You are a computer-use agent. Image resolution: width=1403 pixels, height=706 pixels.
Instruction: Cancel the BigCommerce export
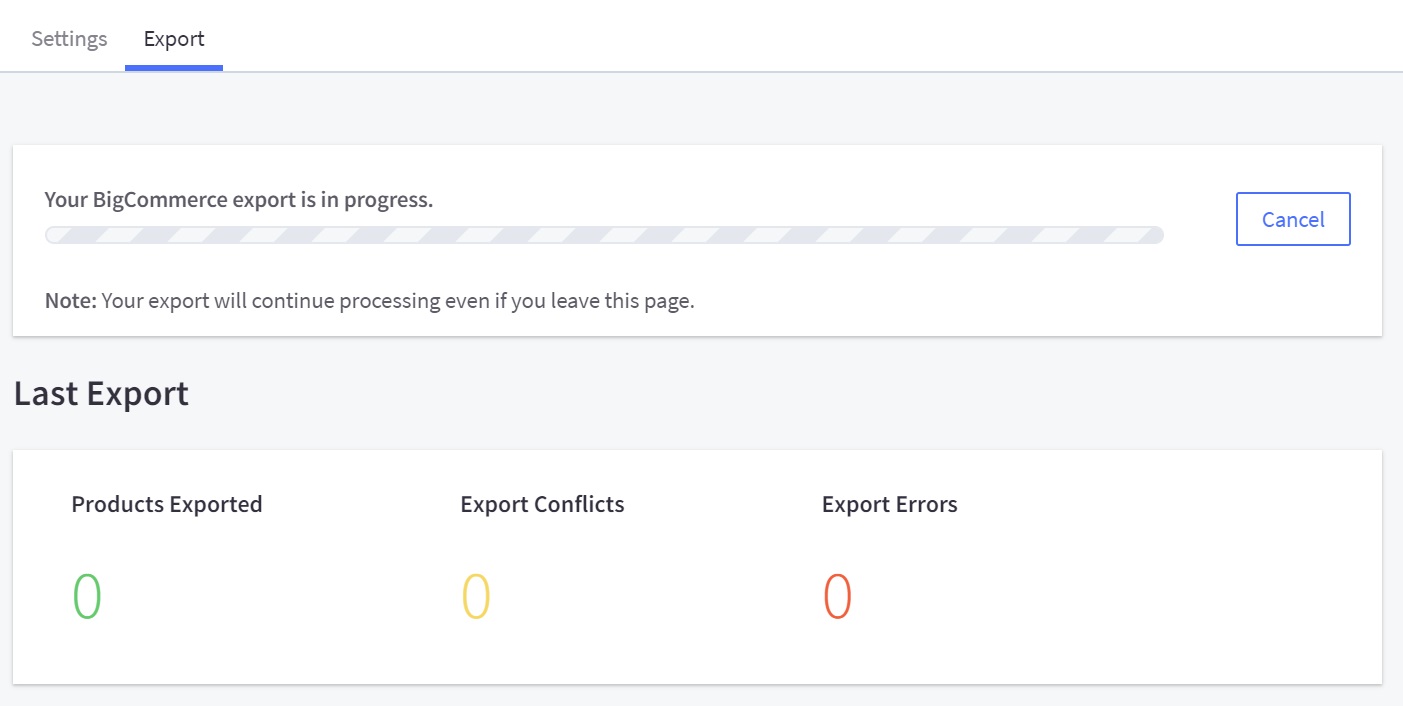(1293, 219)
